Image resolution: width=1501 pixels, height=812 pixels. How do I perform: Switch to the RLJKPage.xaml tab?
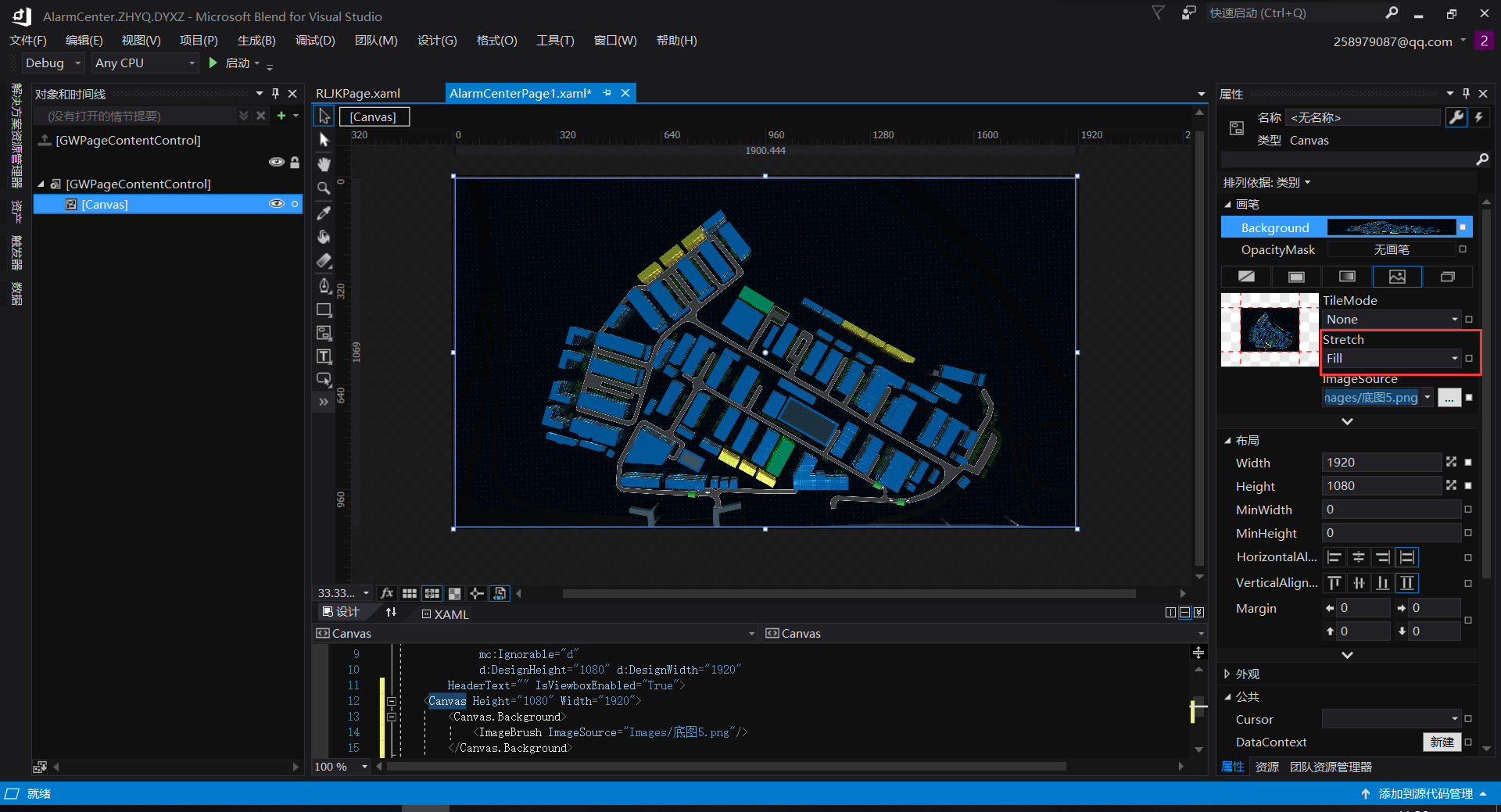(x=358, y=93)
